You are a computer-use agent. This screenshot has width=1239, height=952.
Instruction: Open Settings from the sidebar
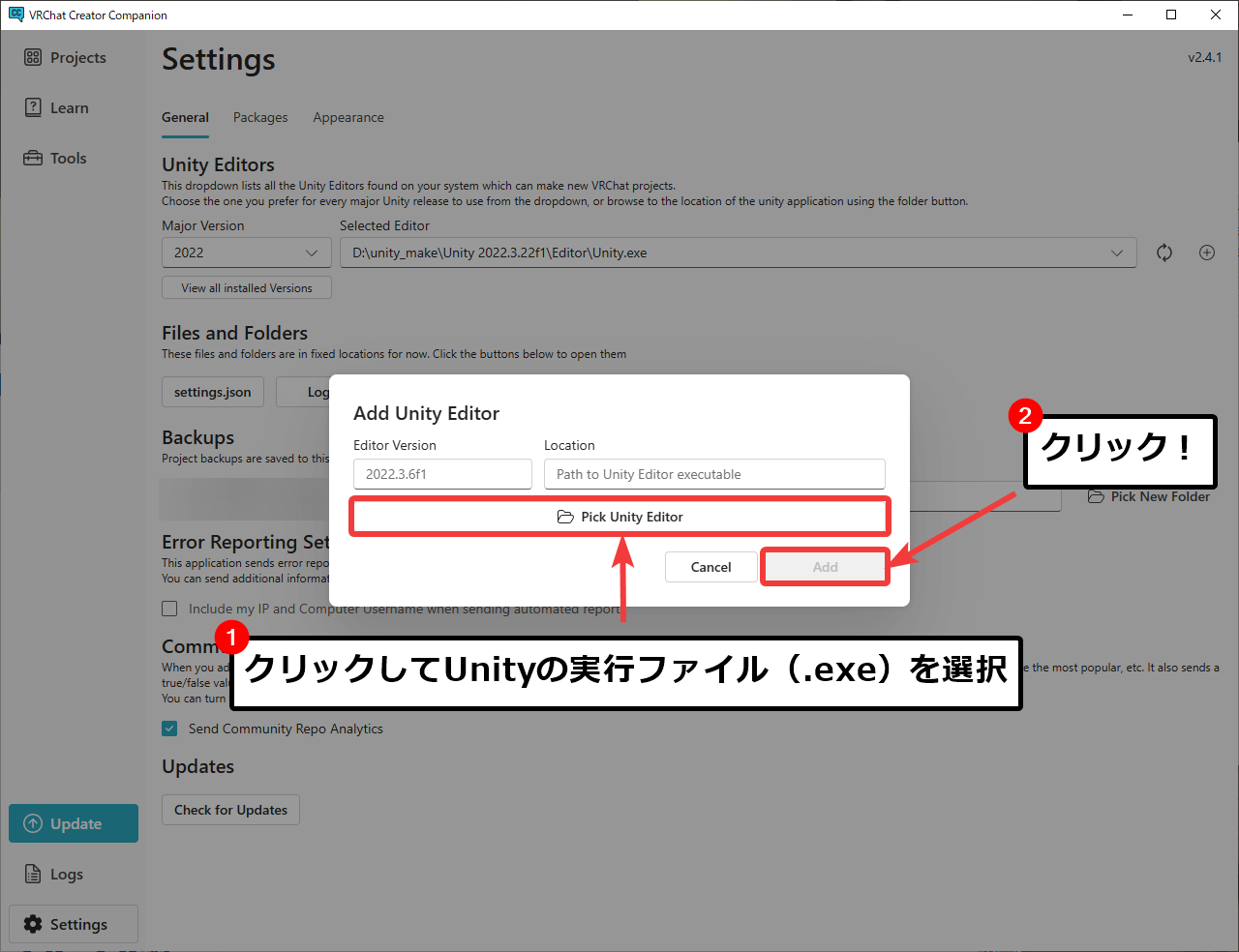click(74, 924)
